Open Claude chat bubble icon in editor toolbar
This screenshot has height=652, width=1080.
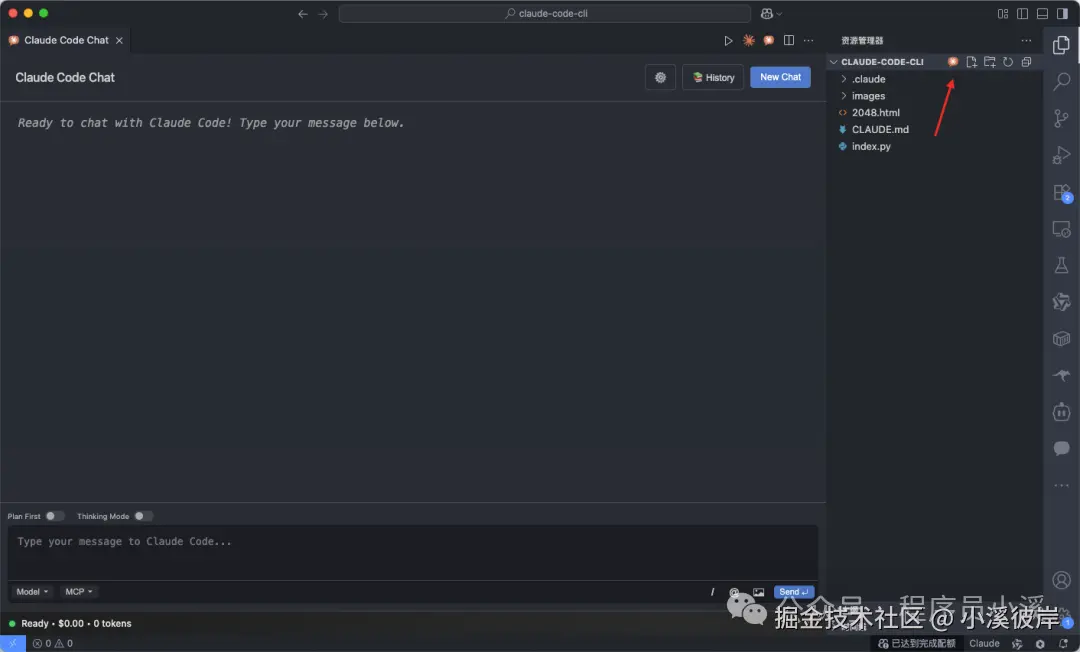(x=769, y=41)
